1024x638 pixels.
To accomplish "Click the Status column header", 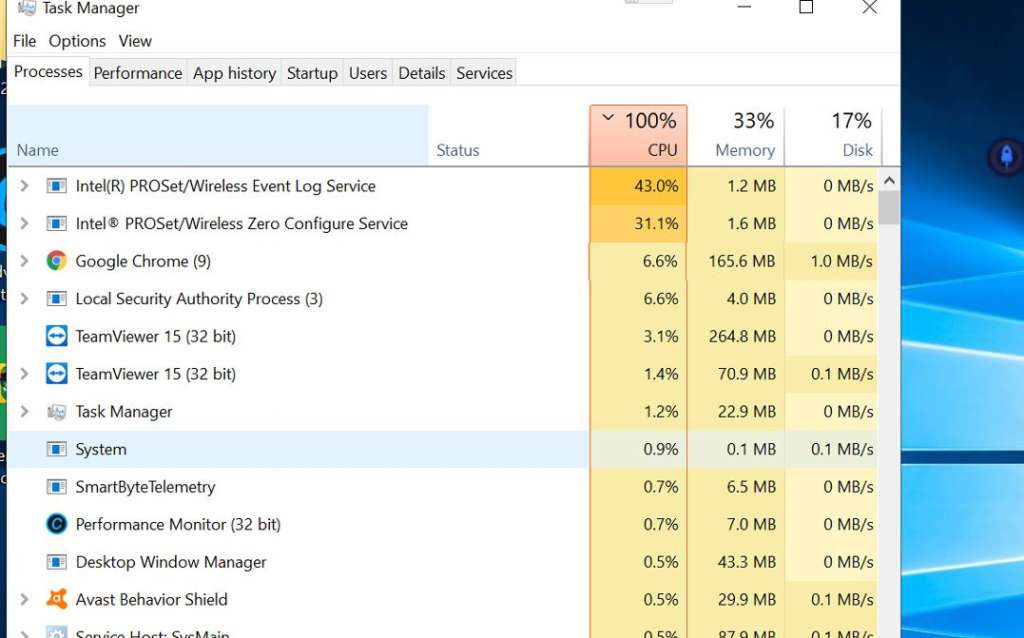I will (458, 150).
